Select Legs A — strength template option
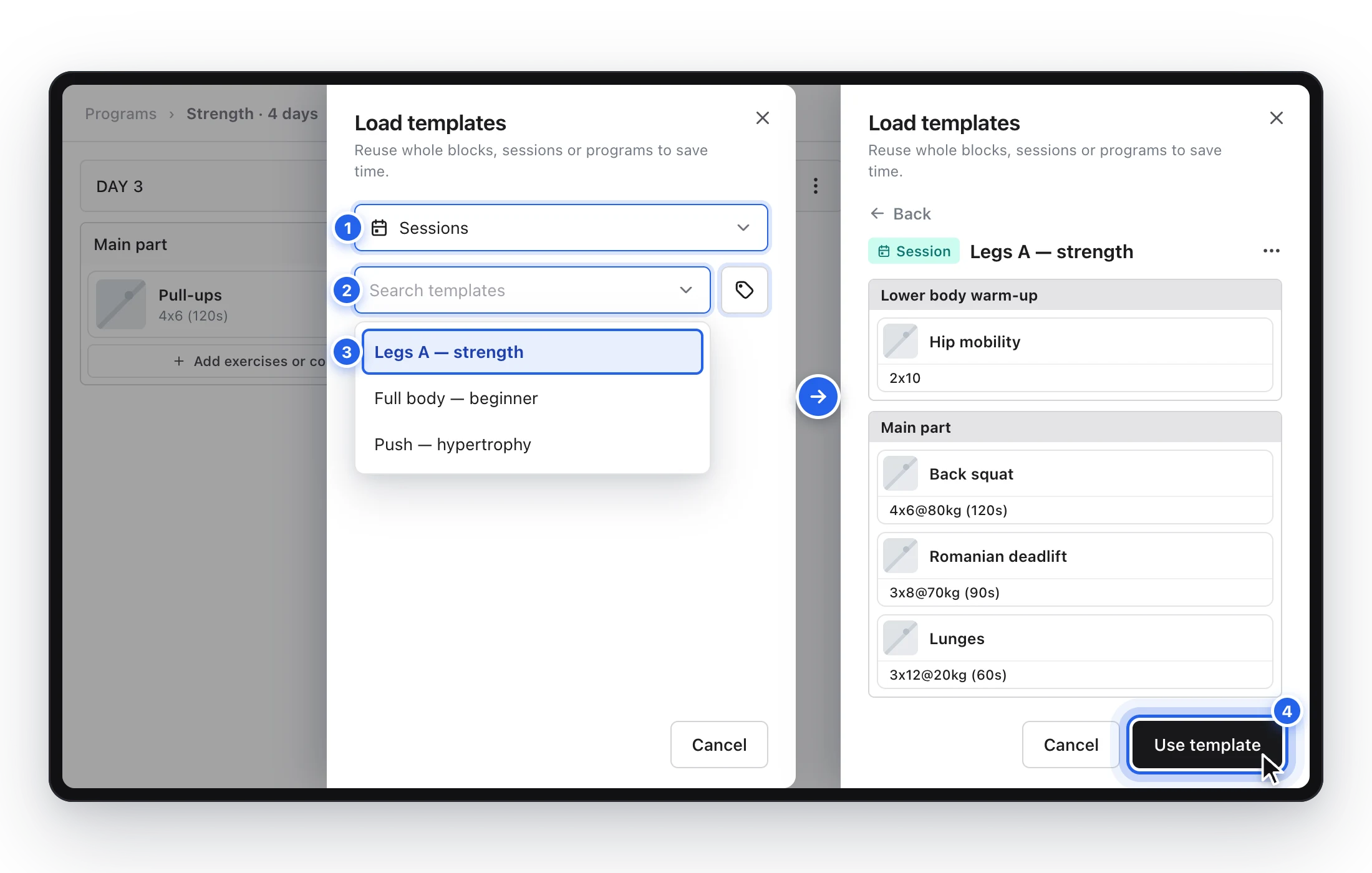This screenshot has height=873, width=1372. coord(532,352)
